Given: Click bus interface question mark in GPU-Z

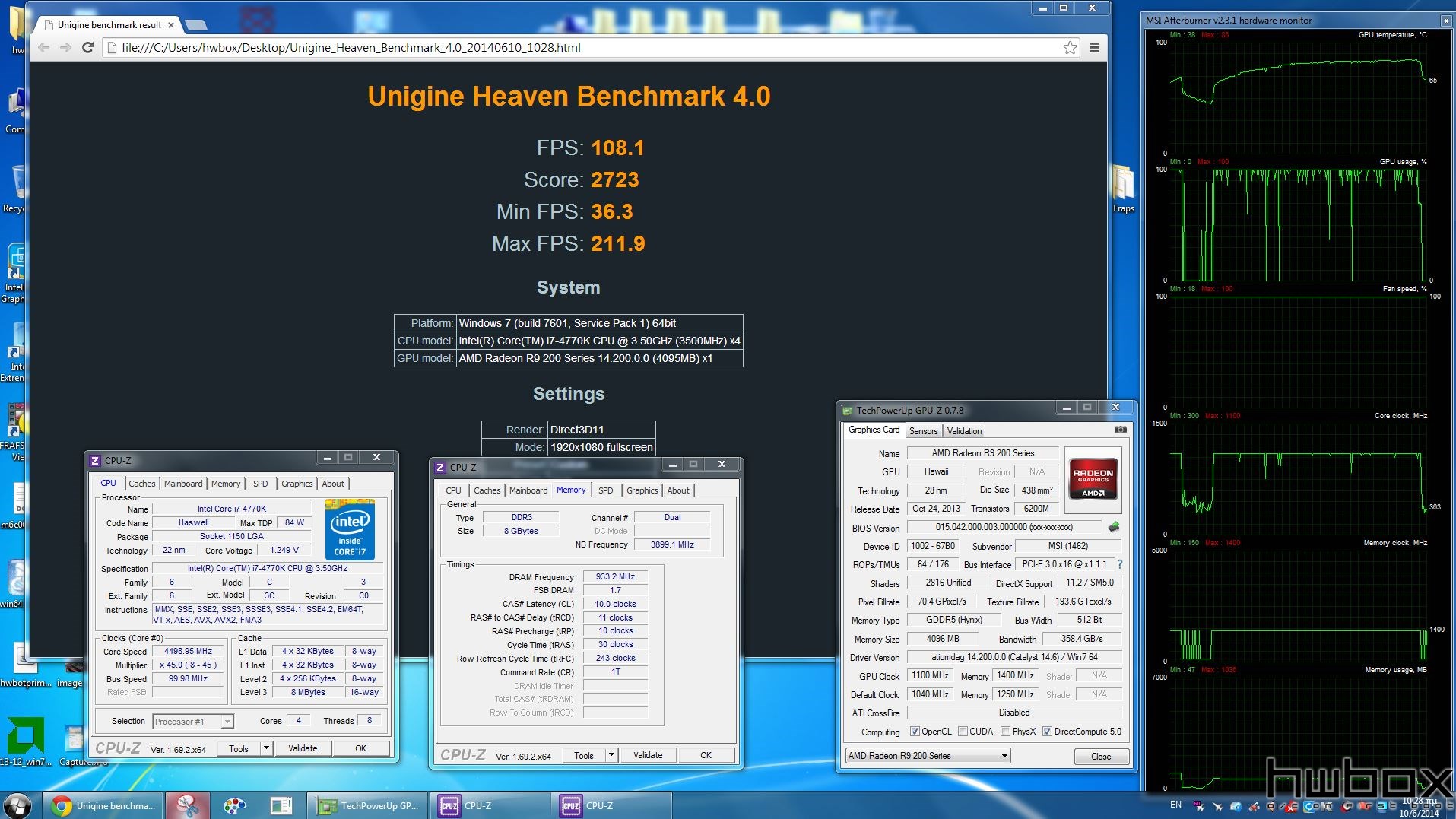Looking at the screenshot, I should tap(1119, 564).
